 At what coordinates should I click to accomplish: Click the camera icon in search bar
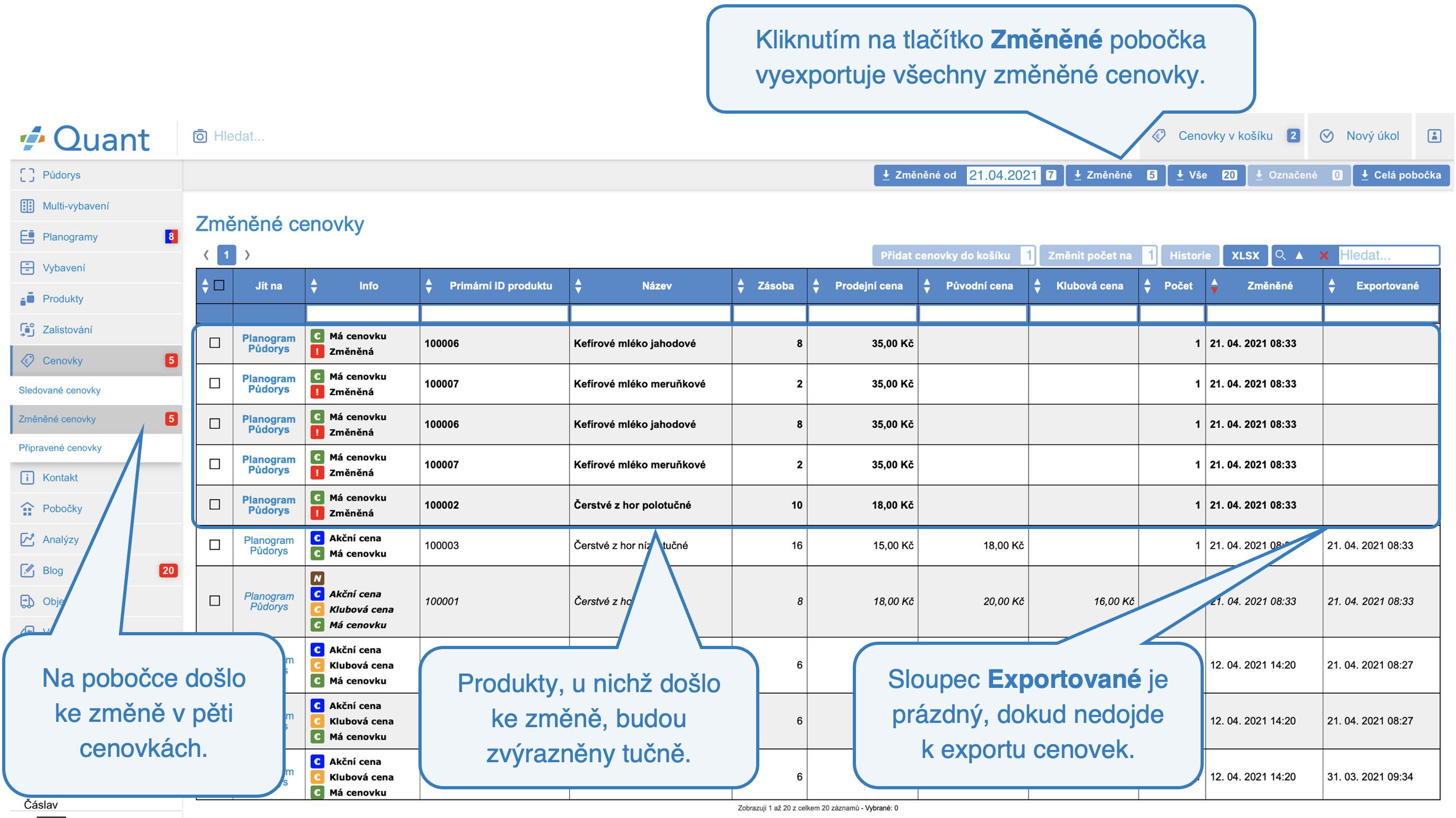[200, 136]
